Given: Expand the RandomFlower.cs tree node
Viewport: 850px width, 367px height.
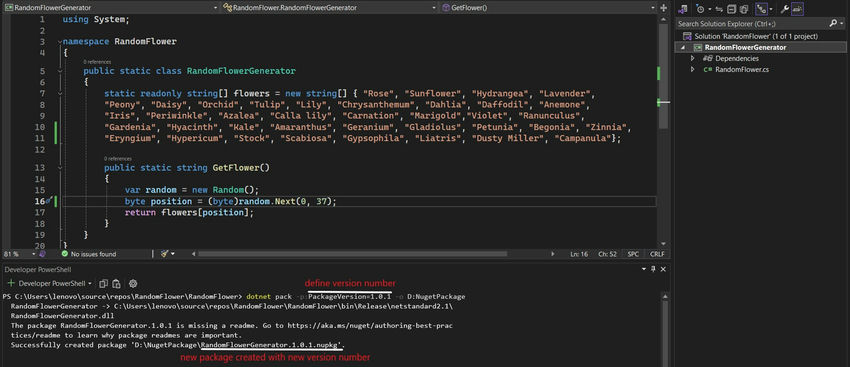Looking at the screenshot, I should point(692,69).
